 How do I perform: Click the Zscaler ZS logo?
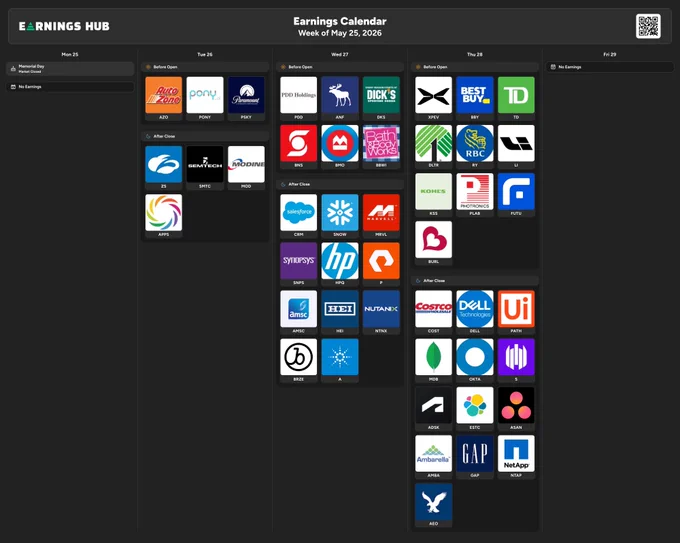[163, 164]
